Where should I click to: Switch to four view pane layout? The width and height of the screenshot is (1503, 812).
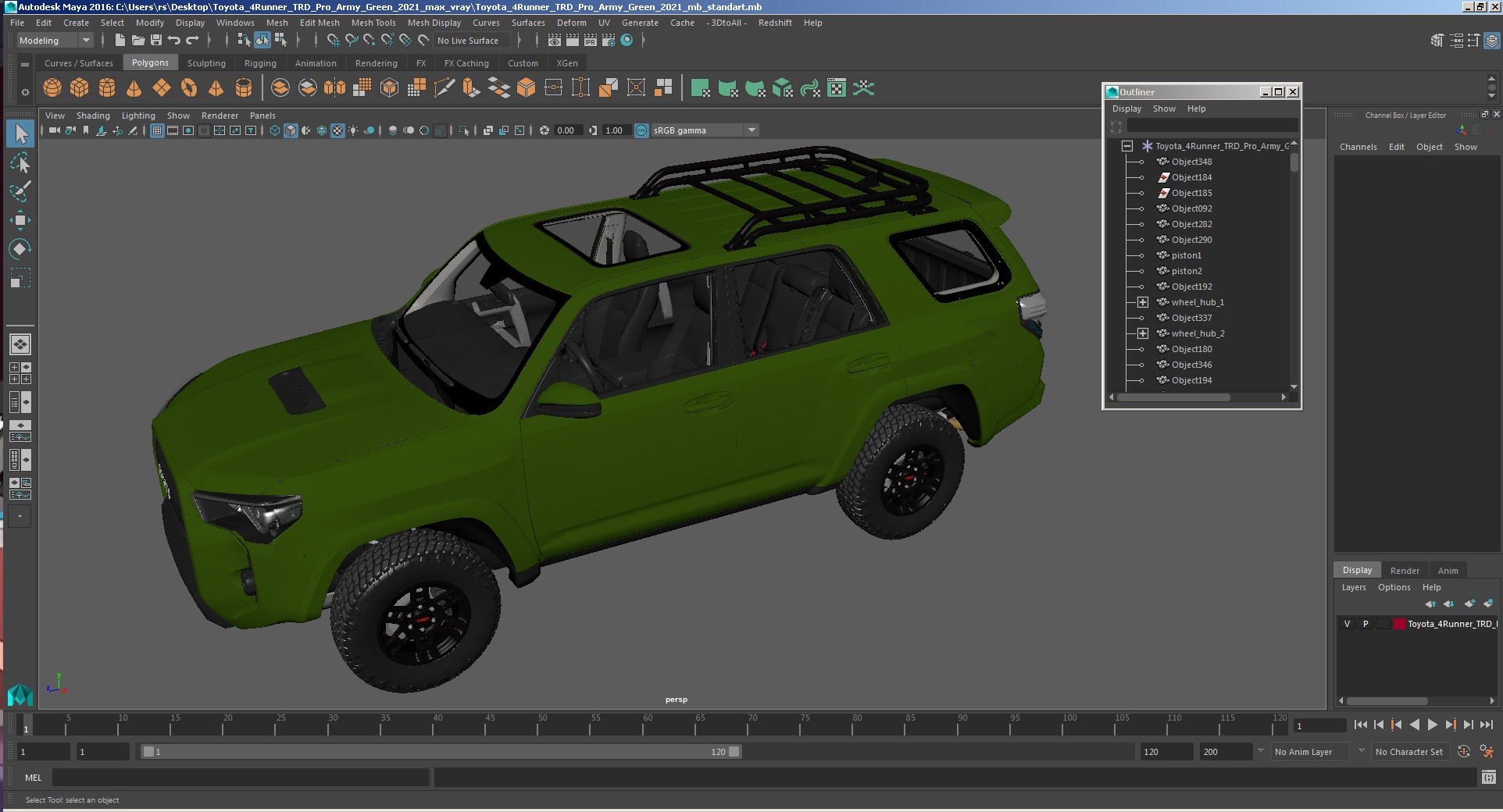coord(20,373)
